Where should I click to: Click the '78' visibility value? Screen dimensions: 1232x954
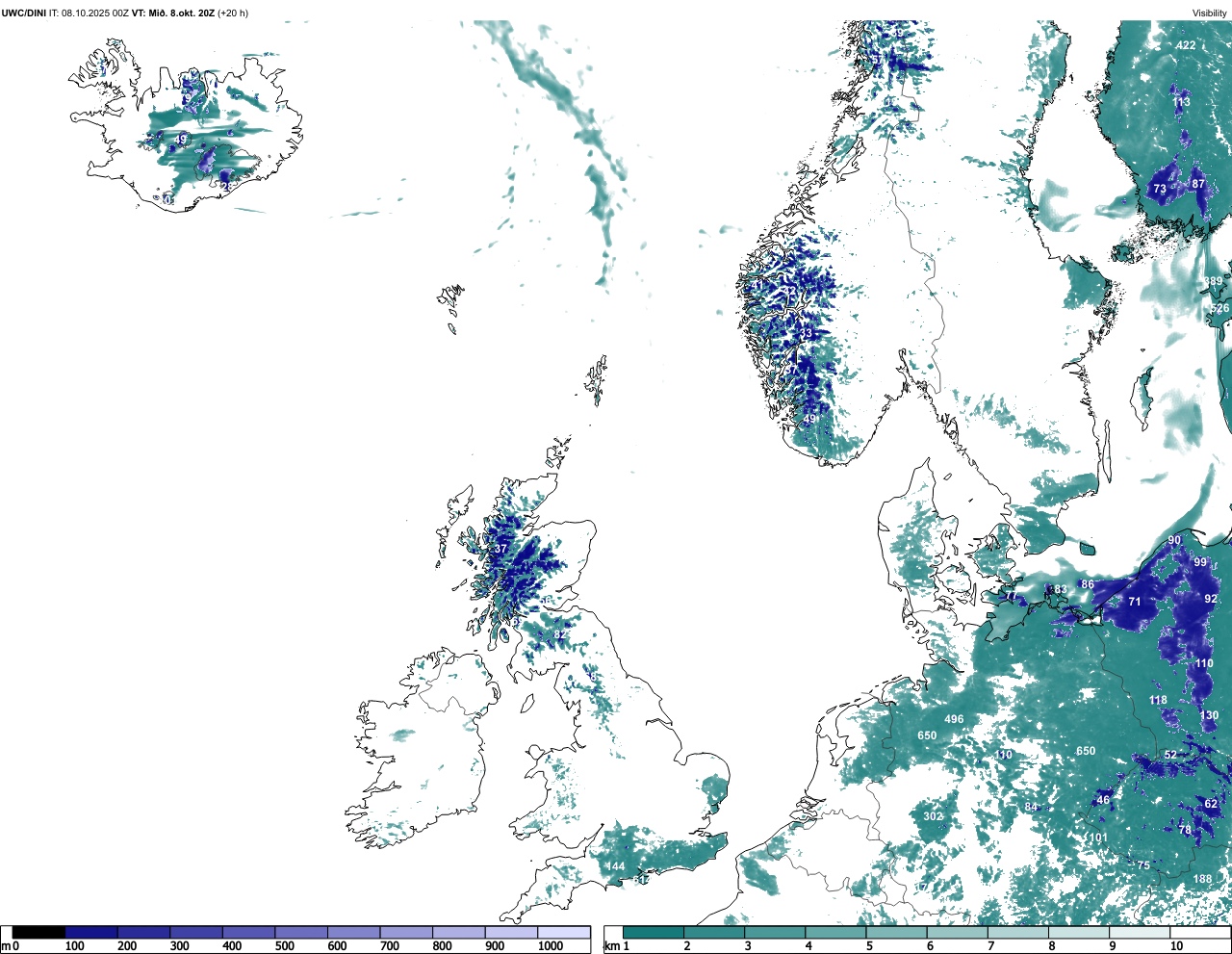pyautogui.click(x=1185, y=830)
